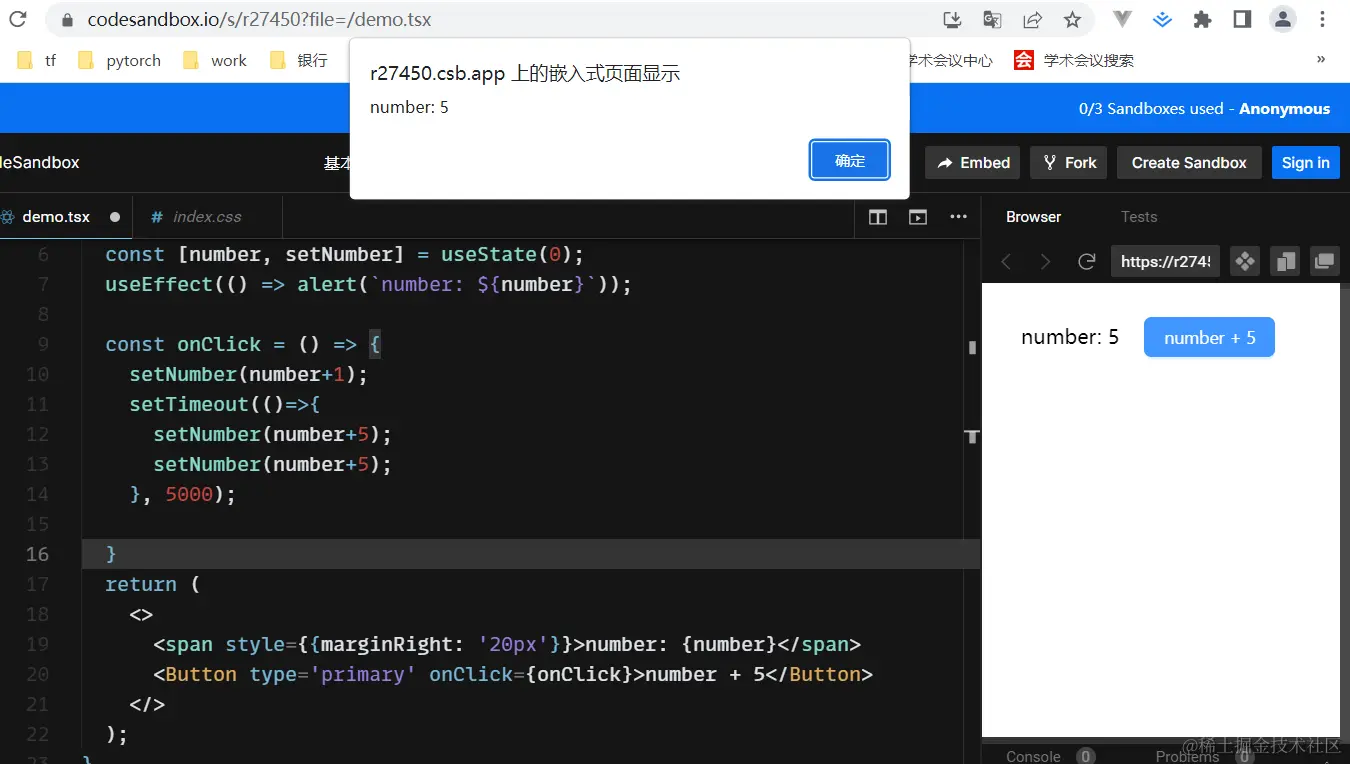Viewport: 1350px width, 764px height.
Task: Click Create Sandbox
Action: [x=1189, y=163]
